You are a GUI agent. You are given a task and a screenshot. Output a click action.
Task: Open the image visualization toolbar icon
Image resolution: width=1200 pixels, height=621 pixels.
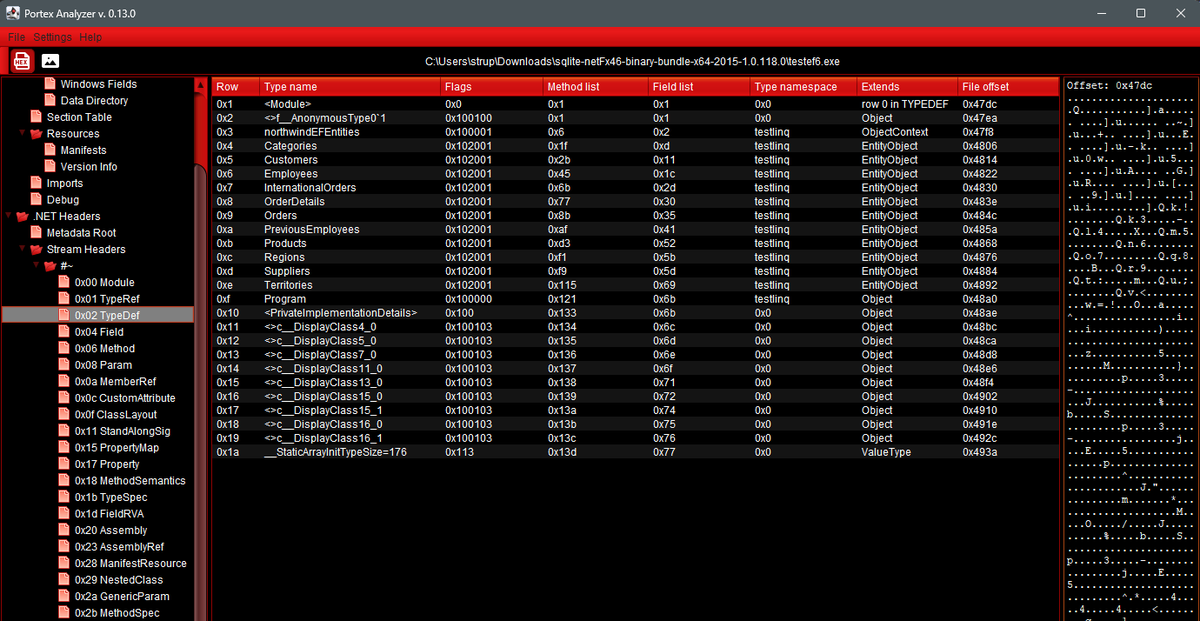[50, 61]
